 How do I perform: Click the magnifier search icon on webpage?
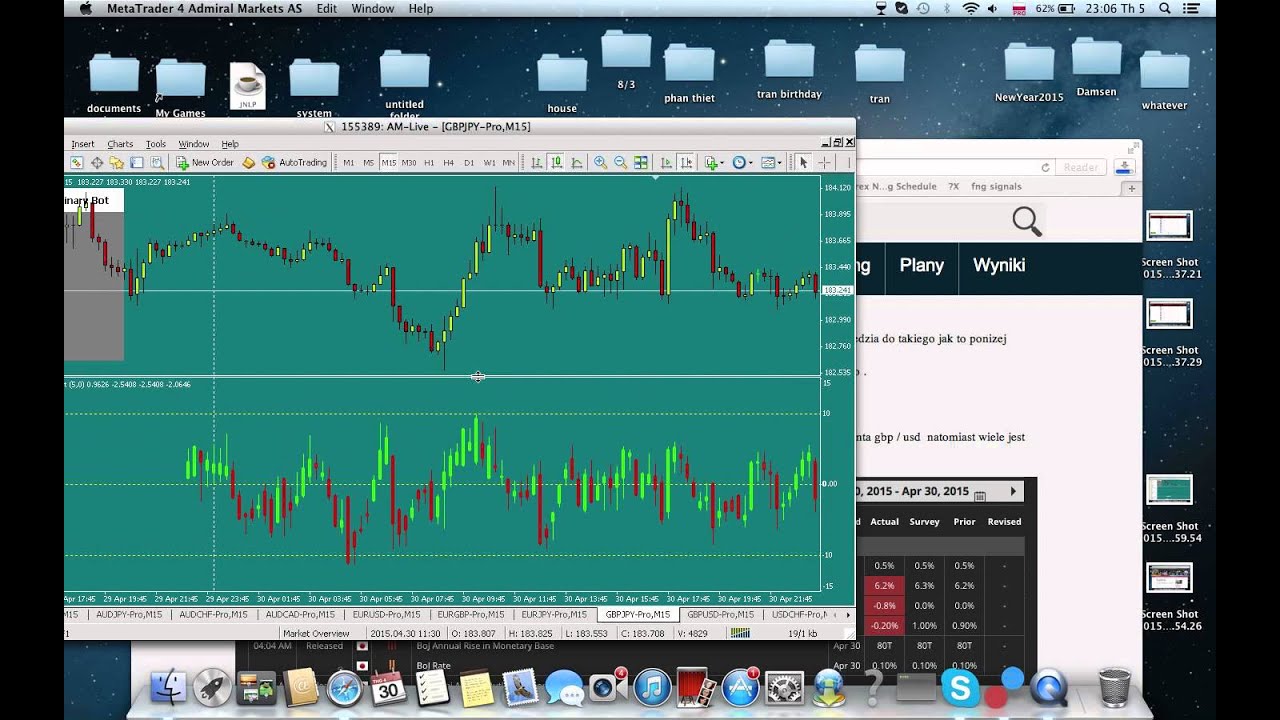pos(1027,221)
